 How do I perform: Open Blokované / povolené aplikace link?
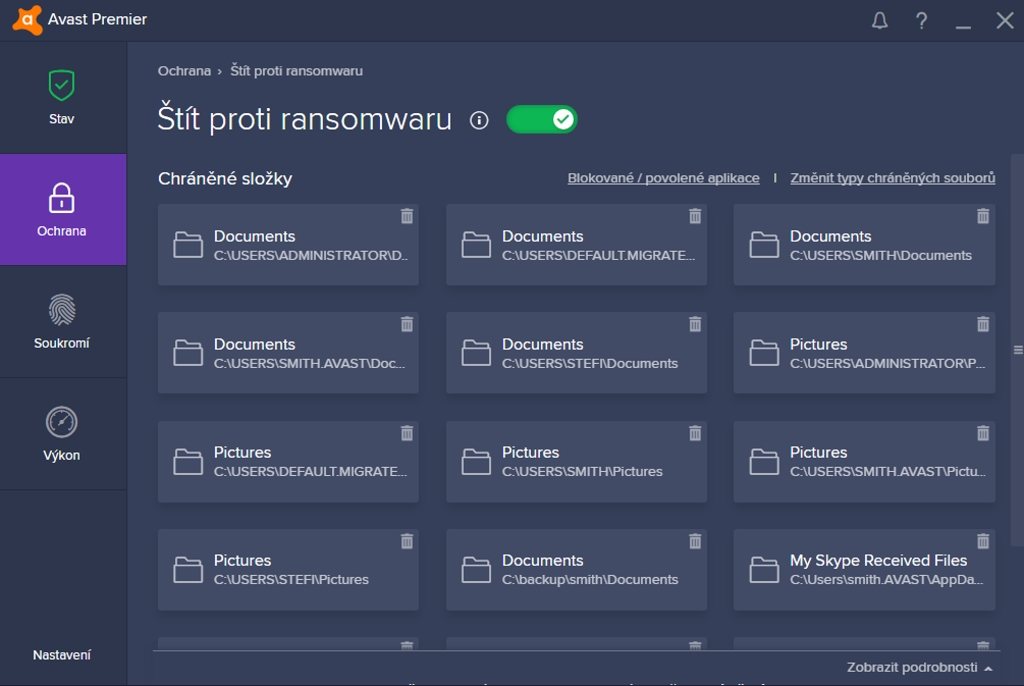663,178
